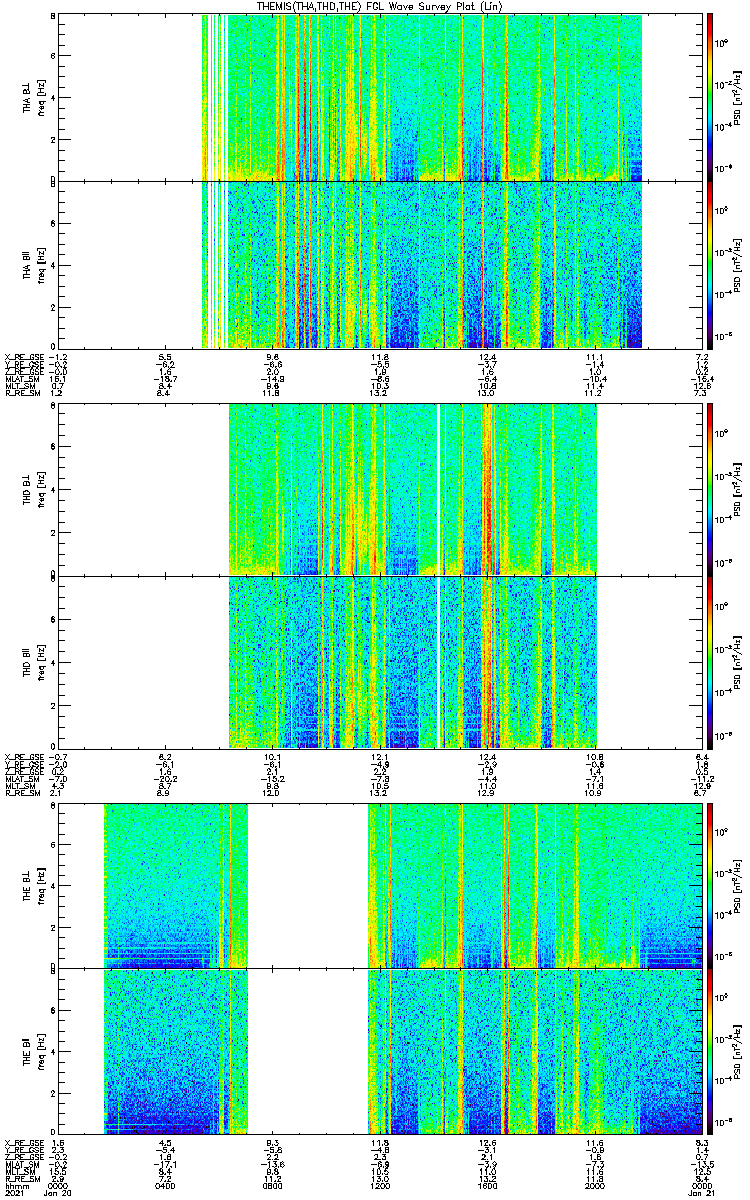Click the '0400' time tick label
This screenshot has height=1200, width=750.
point(166,1187)
